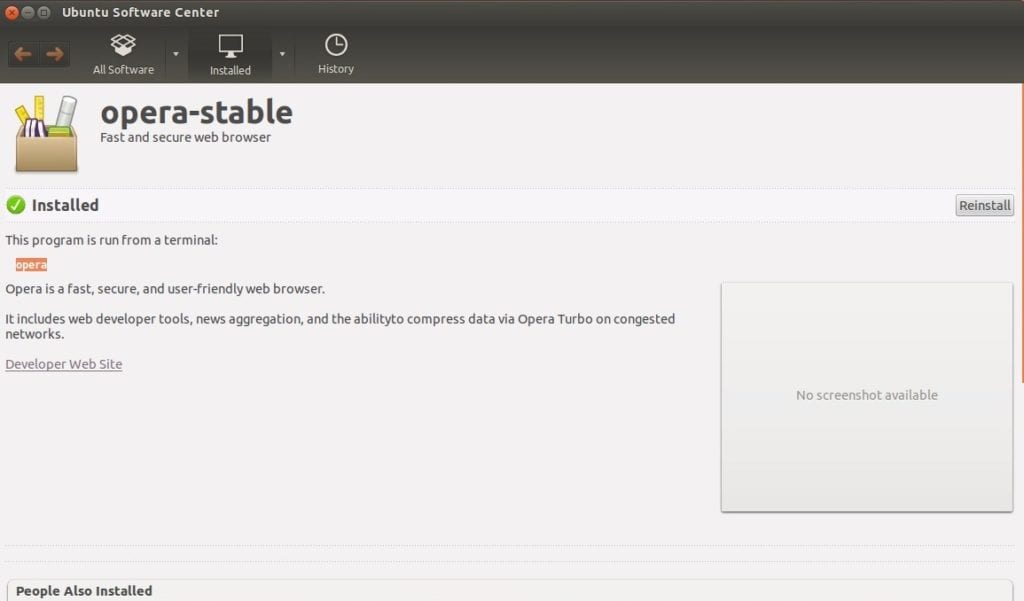Open the Developer Web Site link
1024x601 pixels.
pos(64,364)
